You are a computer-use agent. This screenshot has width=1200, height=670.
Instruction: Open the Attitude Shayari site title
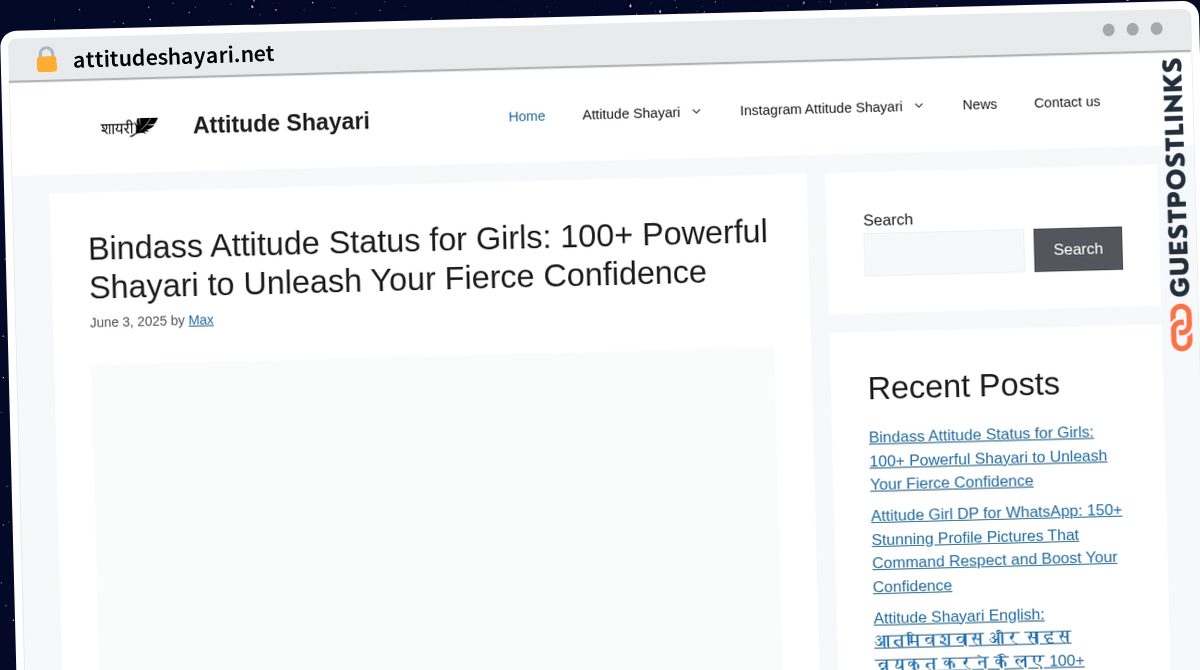(281, 123)
